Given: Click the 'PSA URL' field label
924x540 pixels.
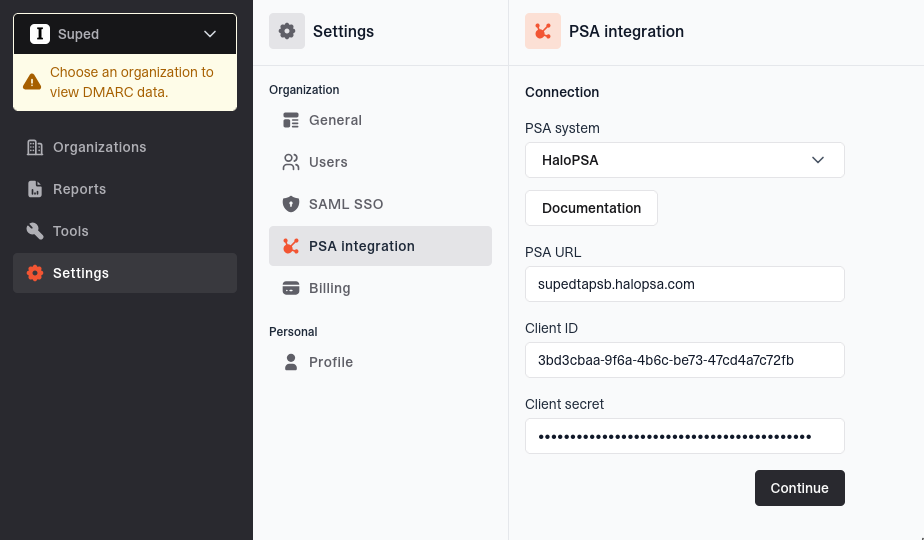Looking at the screenshot, I should tap(553, 252).
